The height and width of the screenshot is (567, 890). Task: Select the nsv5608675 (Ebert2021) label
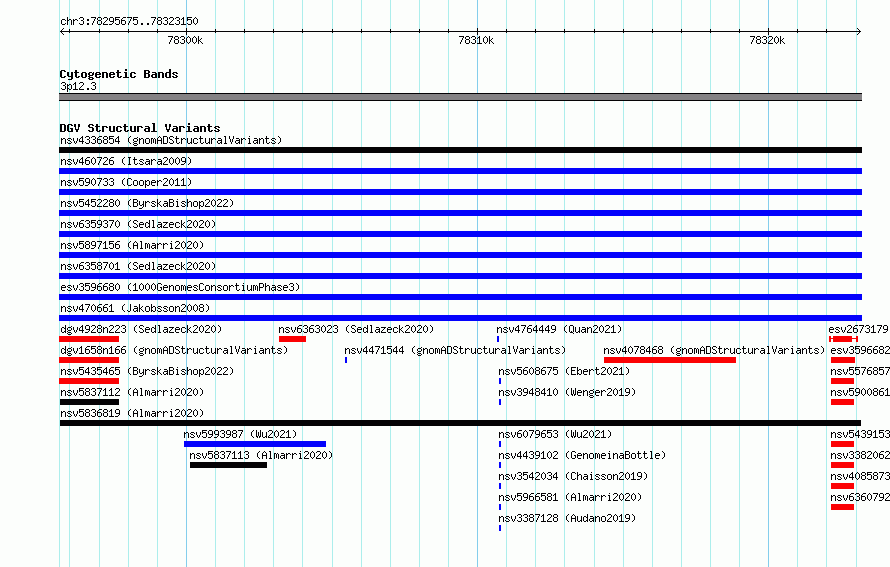pos(564,371)
